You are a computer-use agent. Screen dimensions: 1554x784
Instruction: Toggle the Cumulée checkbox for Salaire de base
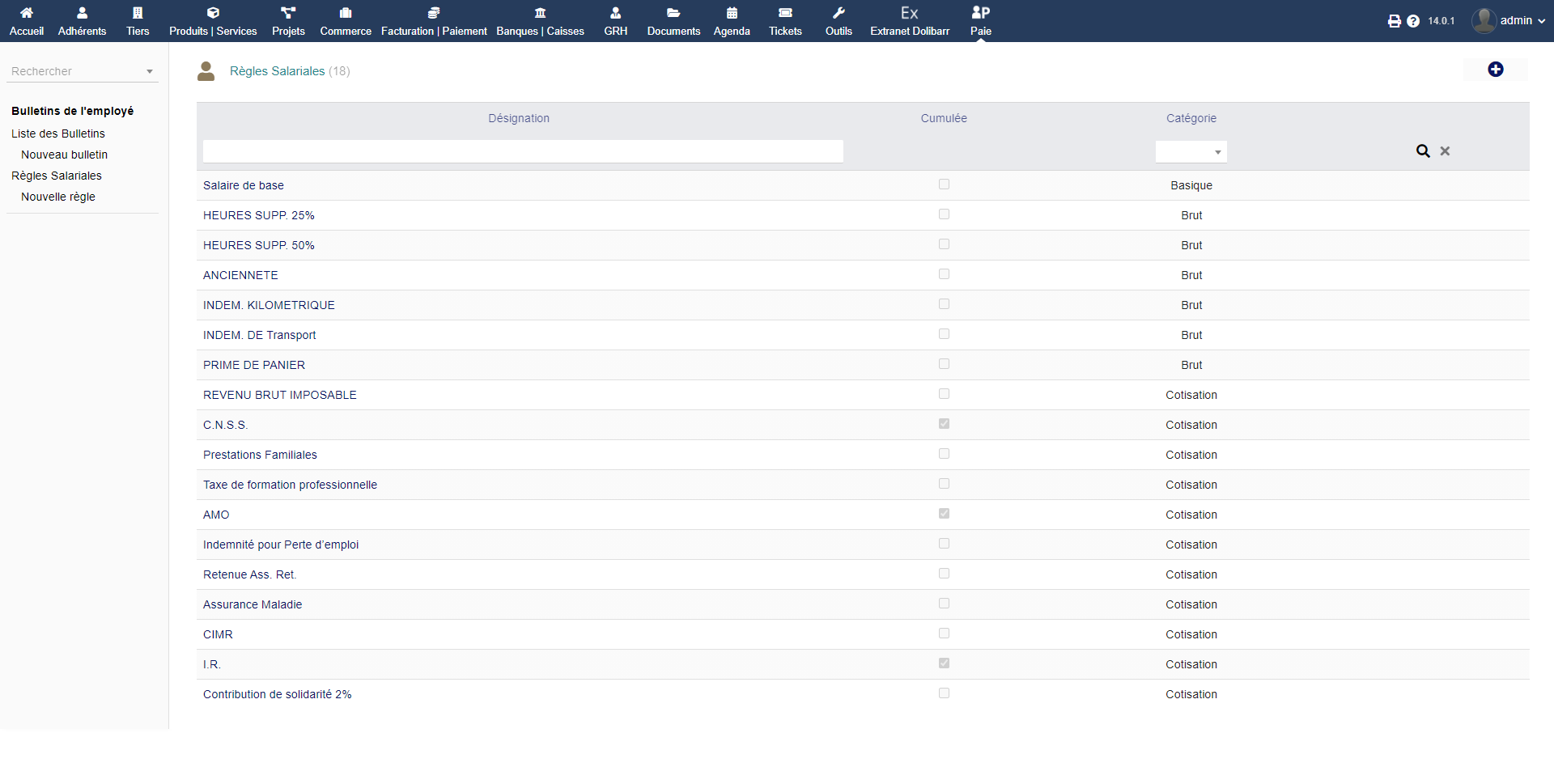pos(944,184)
